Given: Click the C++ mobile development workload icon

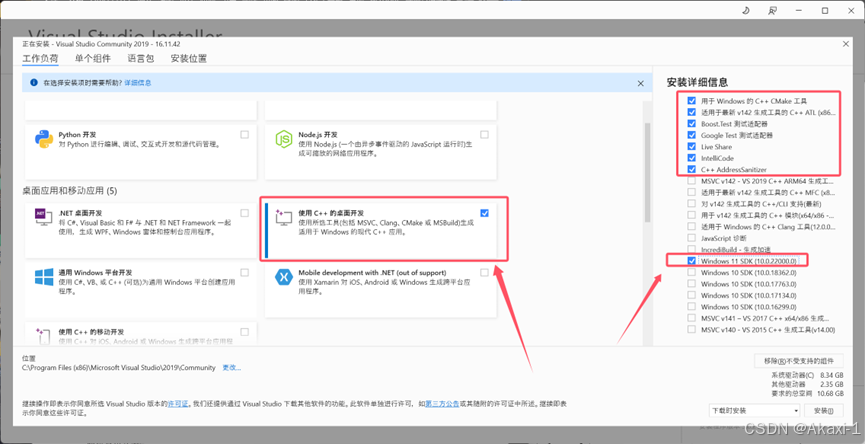Looking at the screenshot, I should pos(44,335).
